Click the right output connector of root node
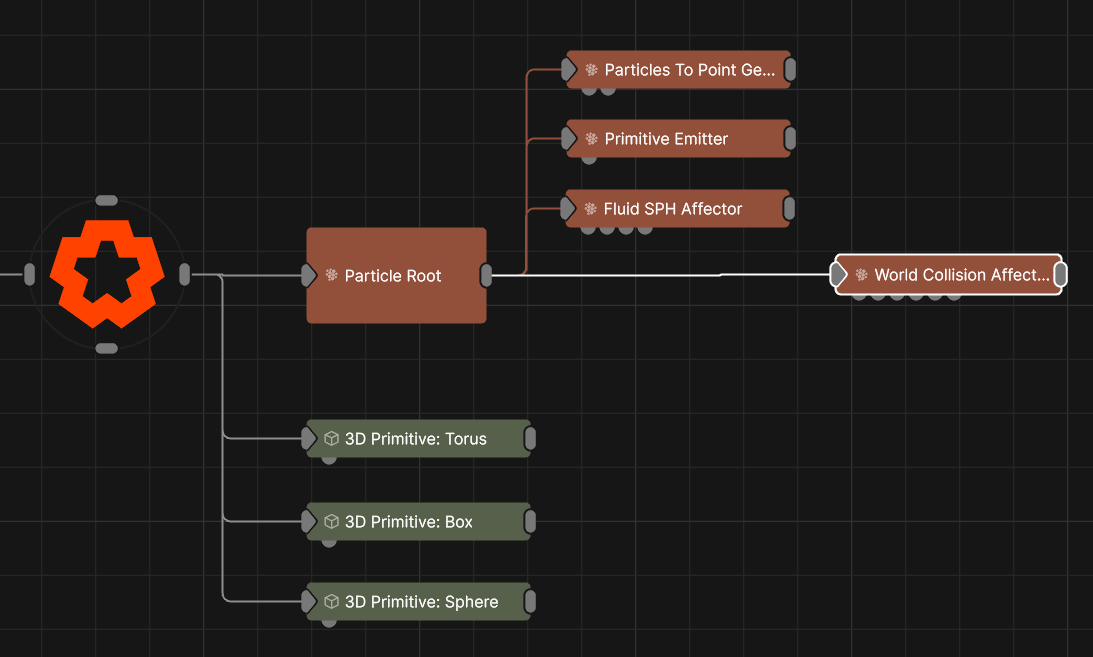This screenshot has width=1093, height=657. pos(184,274)
